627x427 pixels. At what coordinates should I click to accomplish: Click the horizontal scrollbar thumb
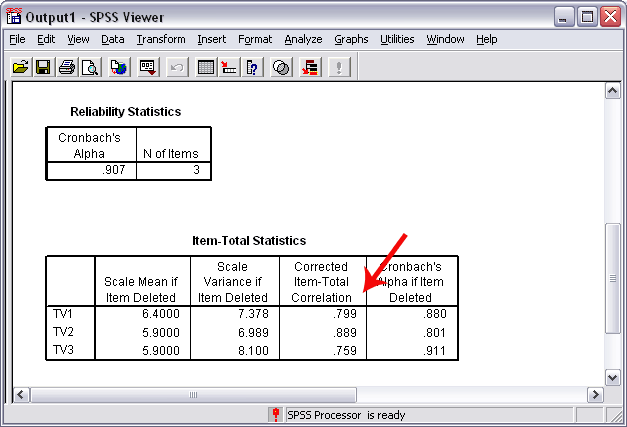(x=193, y=395)
